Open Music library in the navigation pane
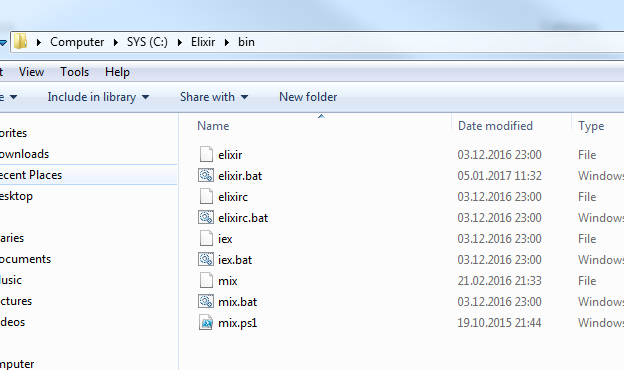The height and width of the screenshot is (370, 624). (x=11, y=280)
